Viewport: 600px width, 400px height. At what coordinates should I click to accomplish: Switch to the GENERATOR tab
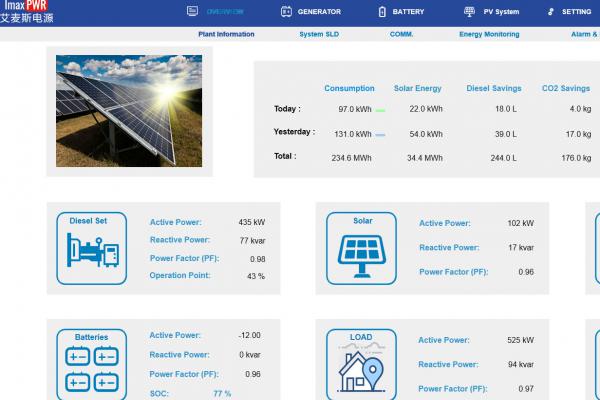click(x=319, y=12)
